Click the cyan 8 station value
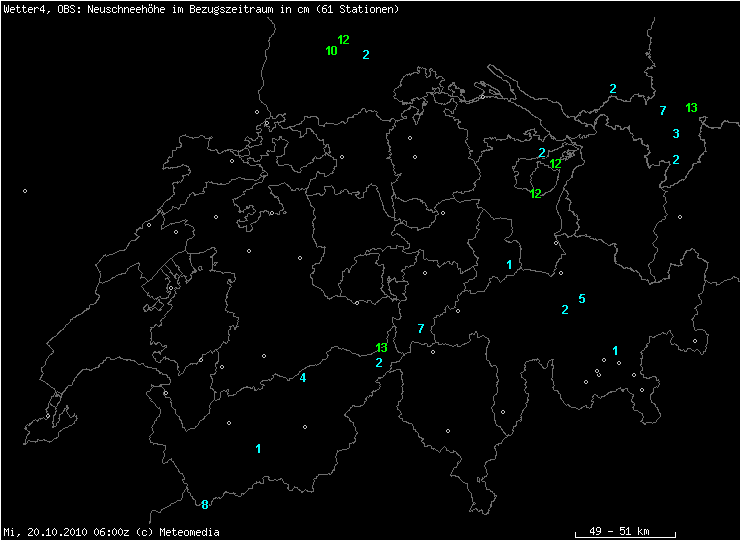This screenshot has height=540, width=740. tap(205, 505)
